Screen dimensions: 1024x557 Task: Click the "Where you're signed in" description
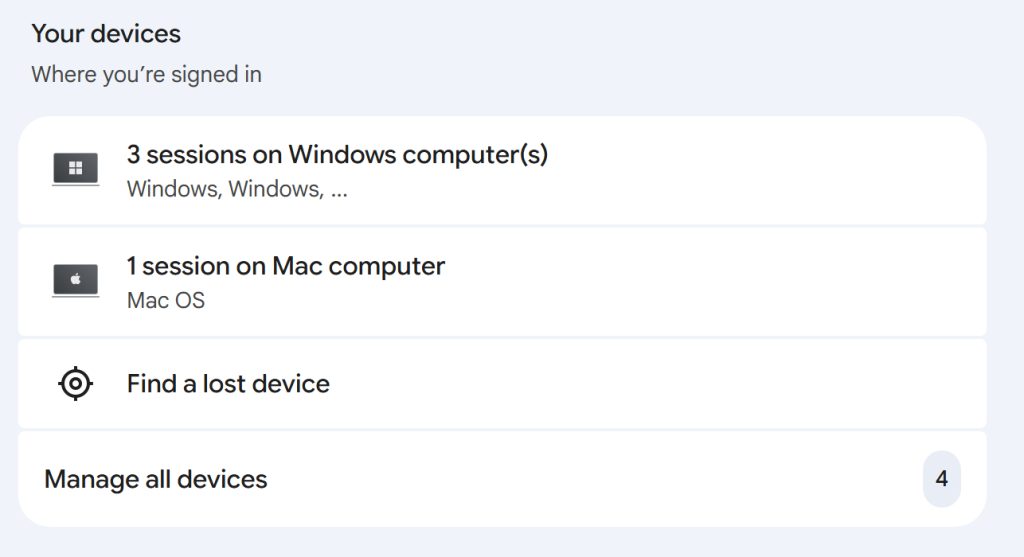click(x=146, y=75)
